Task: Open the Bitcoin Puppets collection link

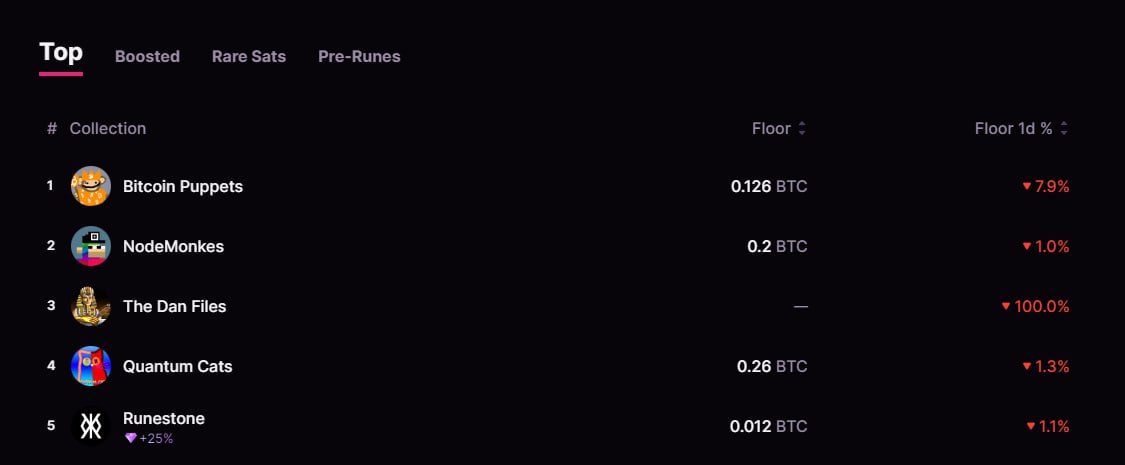Action: coord(183,187)
